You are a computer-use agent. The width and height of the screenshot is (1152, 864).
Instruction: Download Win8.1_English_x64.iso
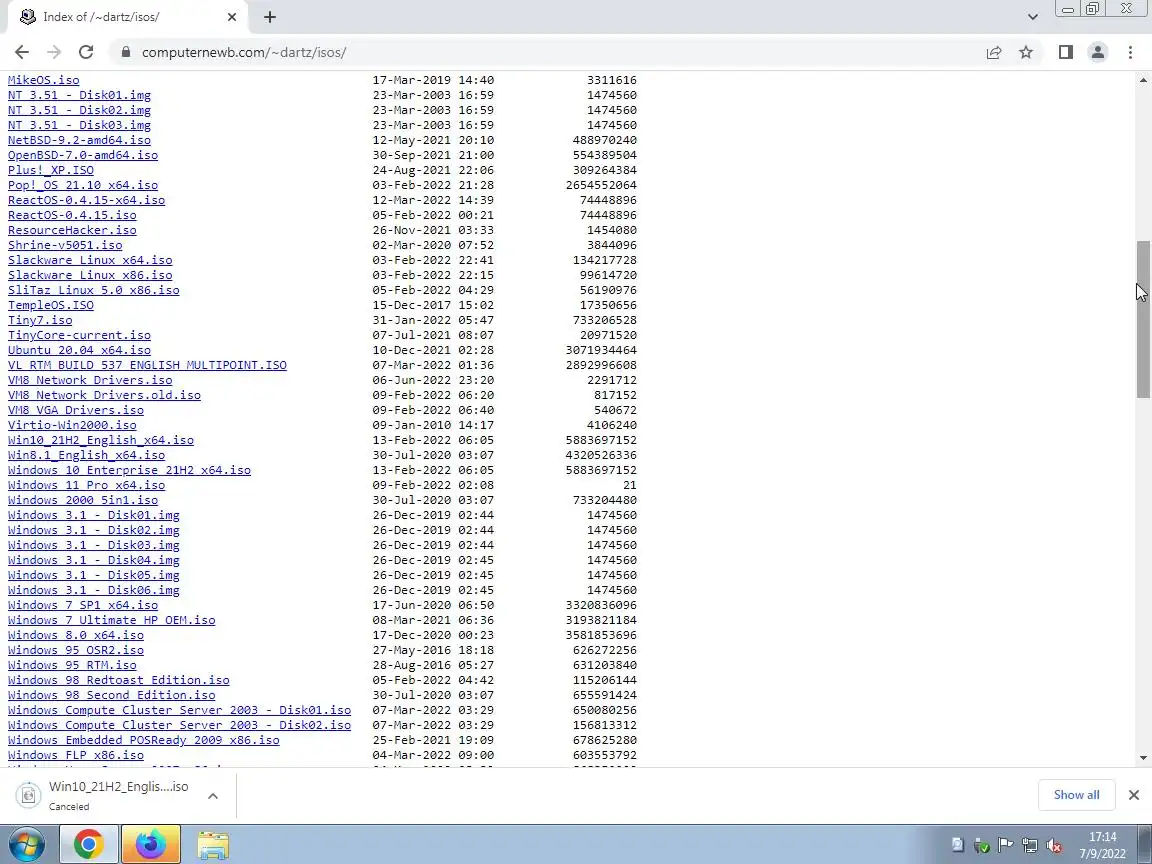tap(87, 455)
